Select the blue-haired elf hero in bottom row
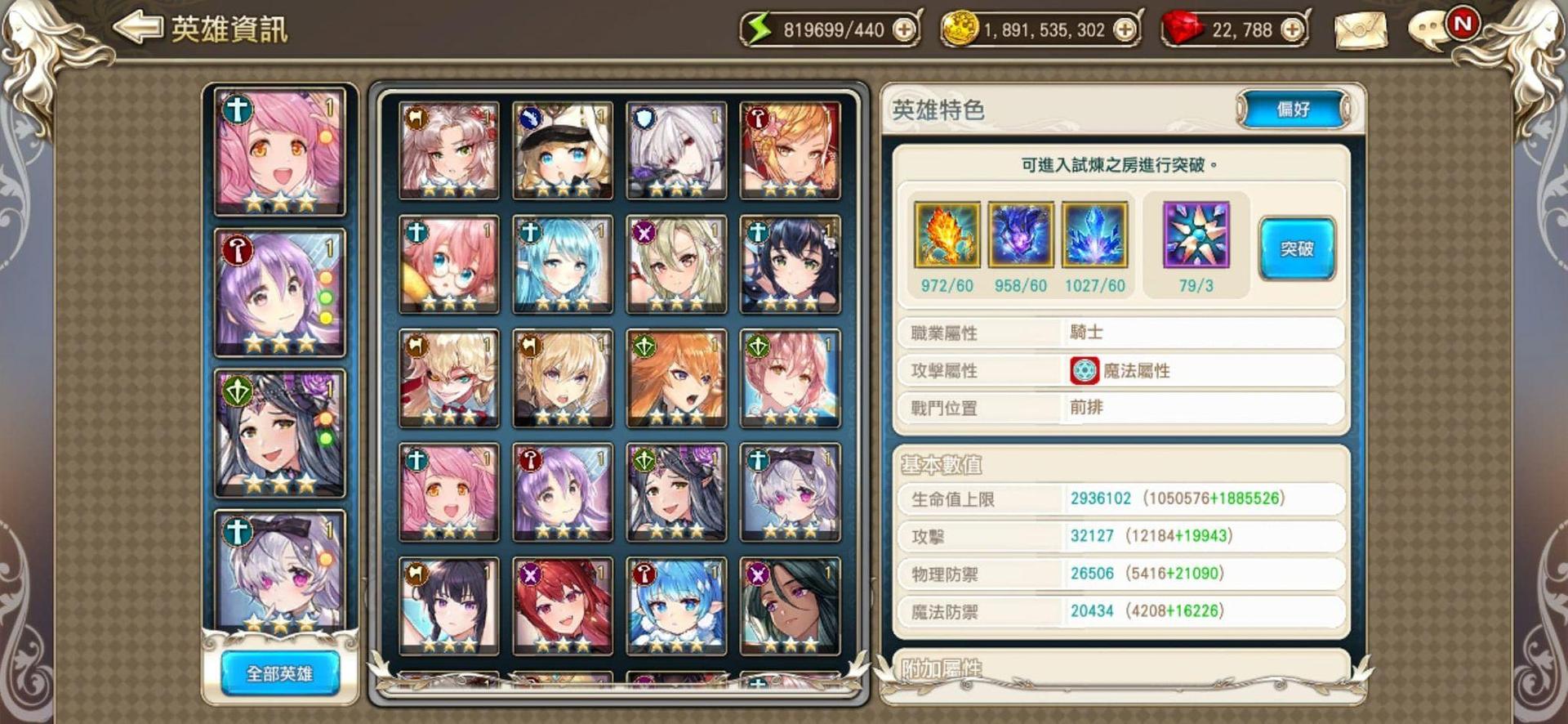The image size is (1568, 724). tap(676, 606)
